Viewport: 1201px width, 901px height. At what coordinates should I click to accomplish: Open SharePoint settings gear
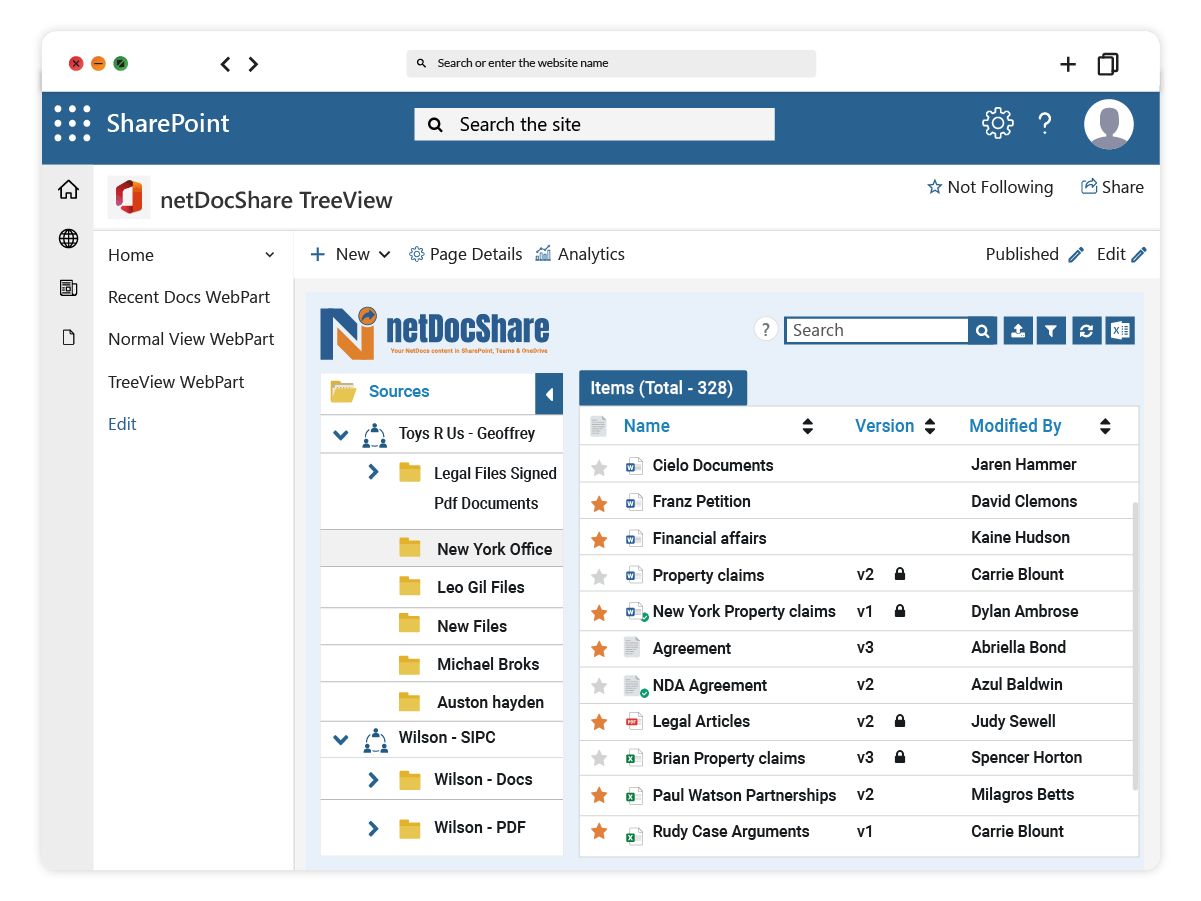[x=997, y=123]
